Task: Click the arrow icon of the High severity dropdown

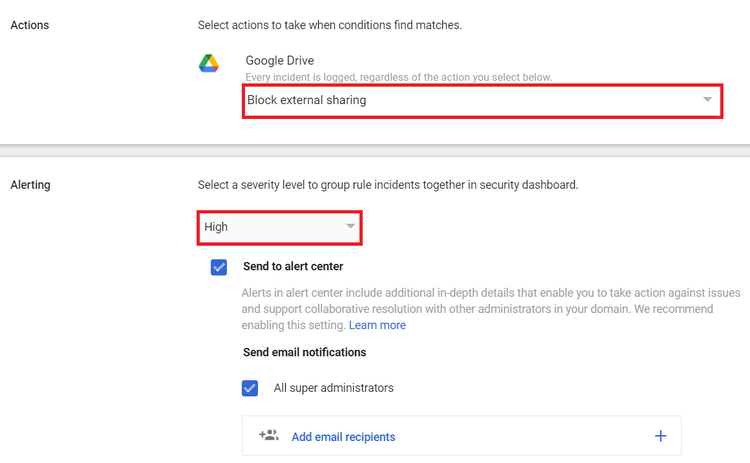Action: 351,226
